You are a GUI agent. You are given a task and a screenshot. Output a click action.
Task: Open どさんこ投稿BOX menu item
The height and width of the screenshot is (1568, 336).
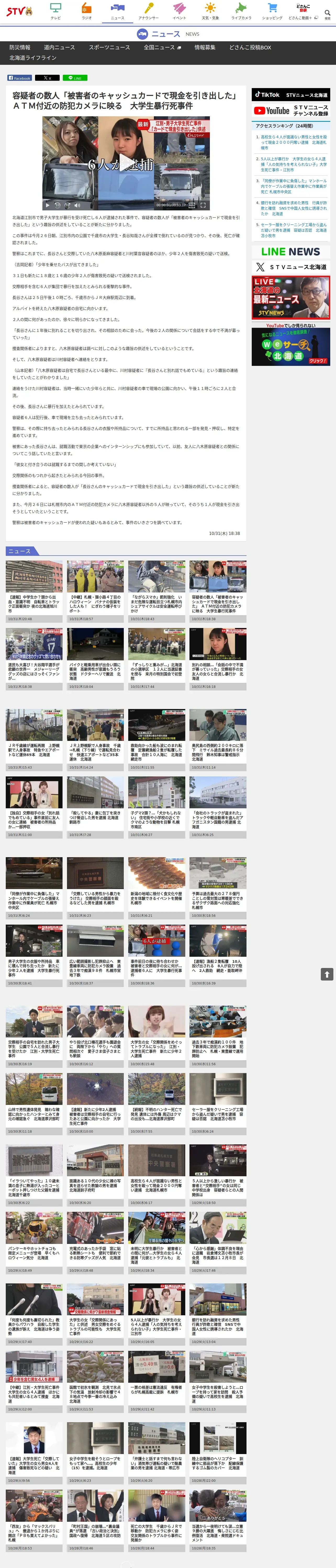[250, 48]
